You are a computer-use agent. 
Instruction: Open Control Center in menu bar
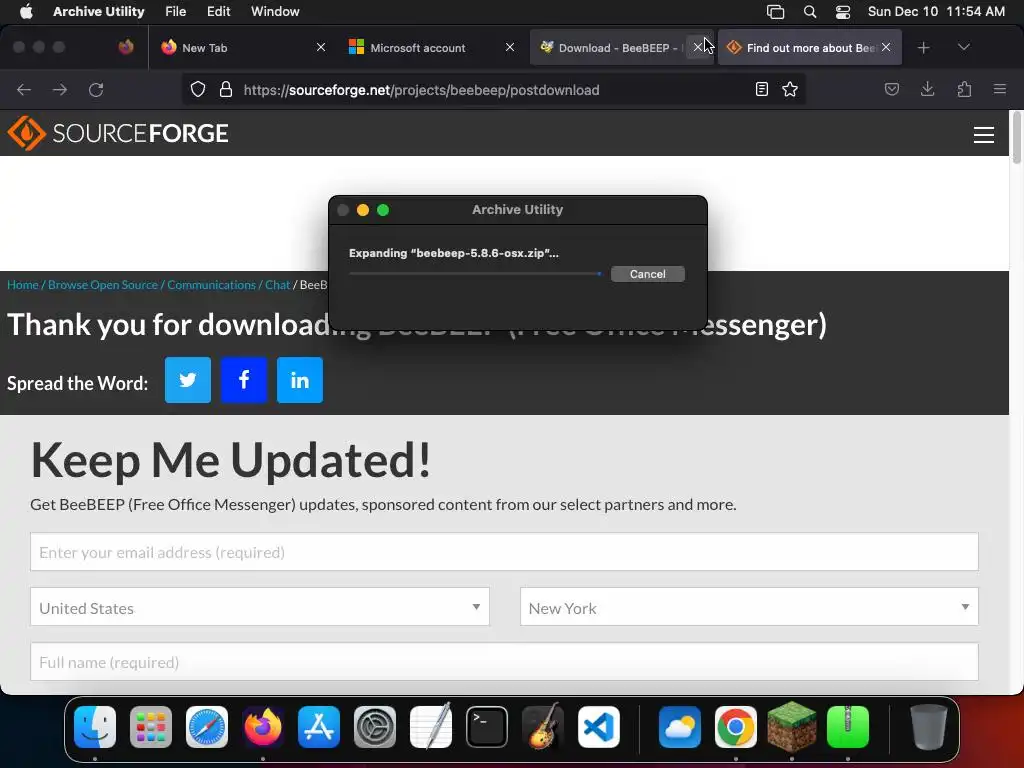[x=843, y=11]
